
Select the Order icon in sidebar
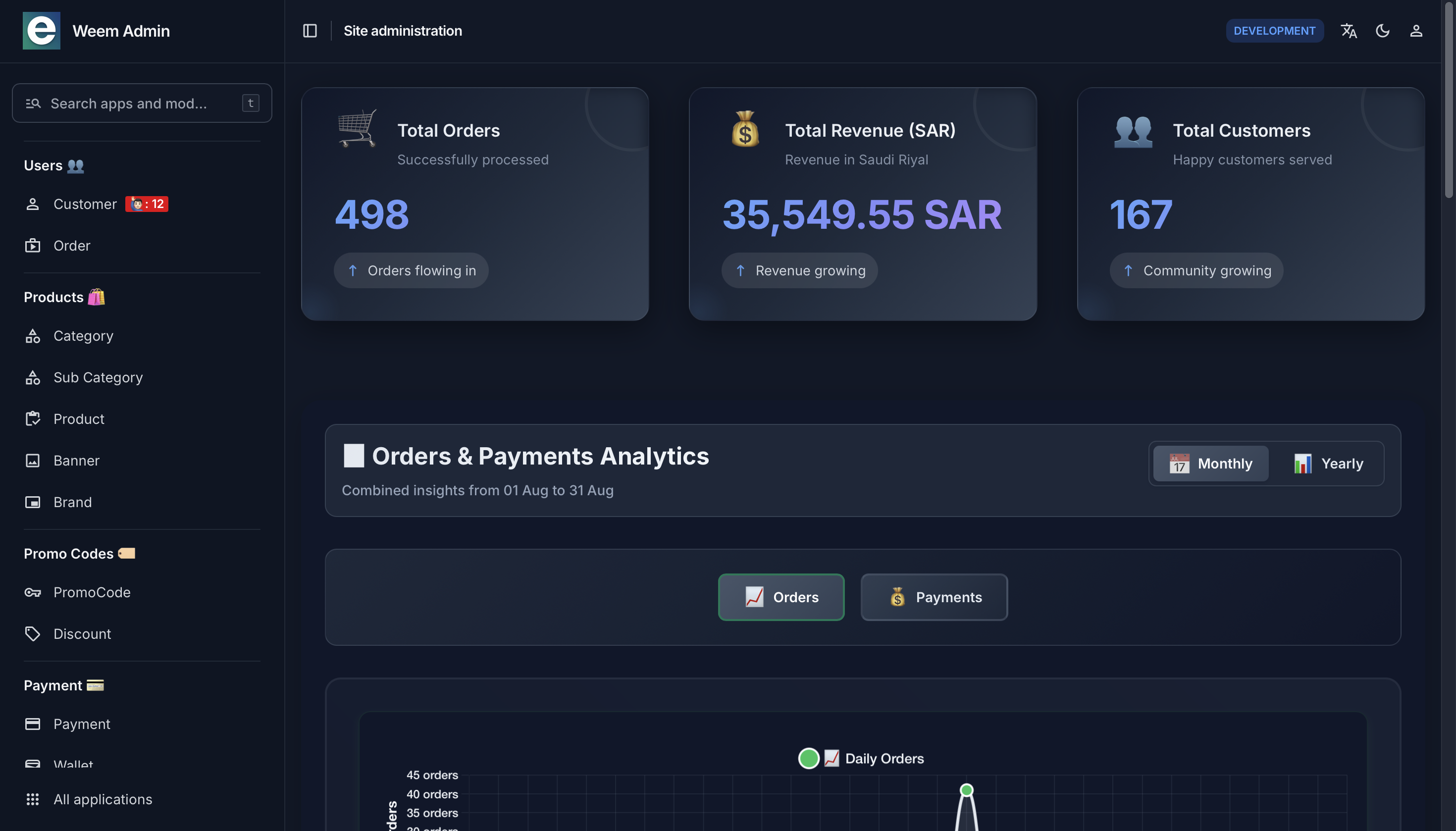point(33,246)
